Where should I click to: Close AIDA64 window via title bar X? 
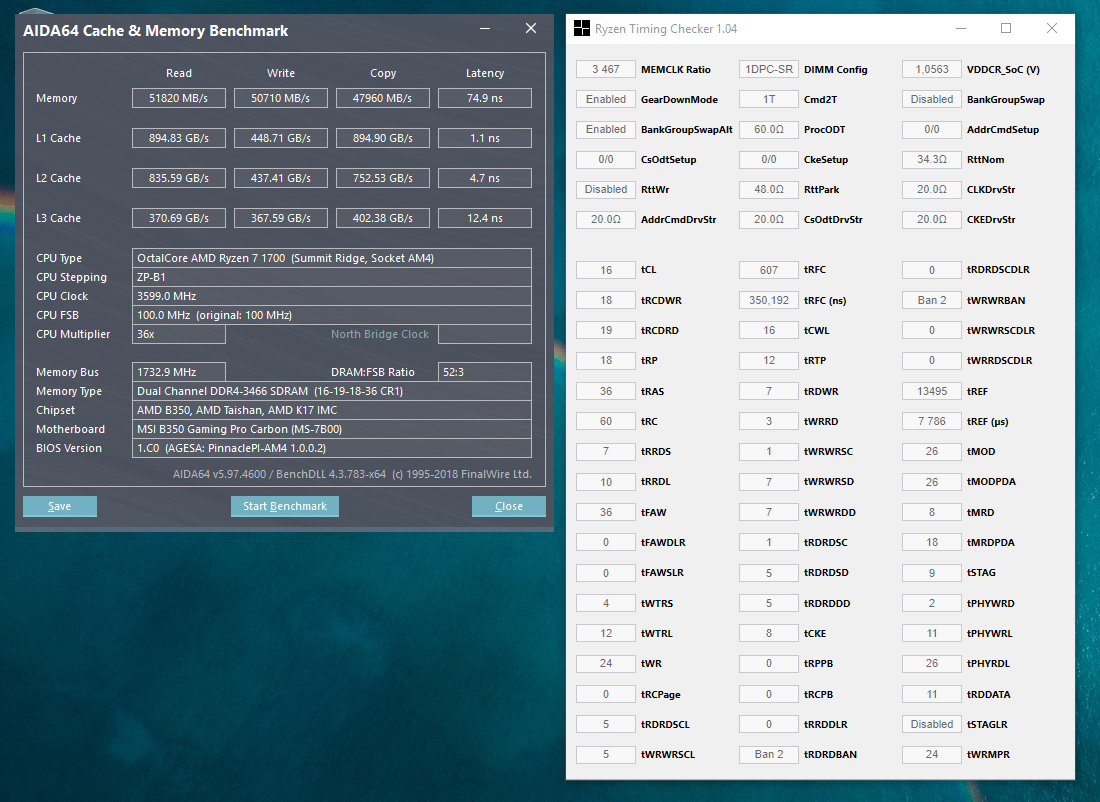tap(531, 28)
